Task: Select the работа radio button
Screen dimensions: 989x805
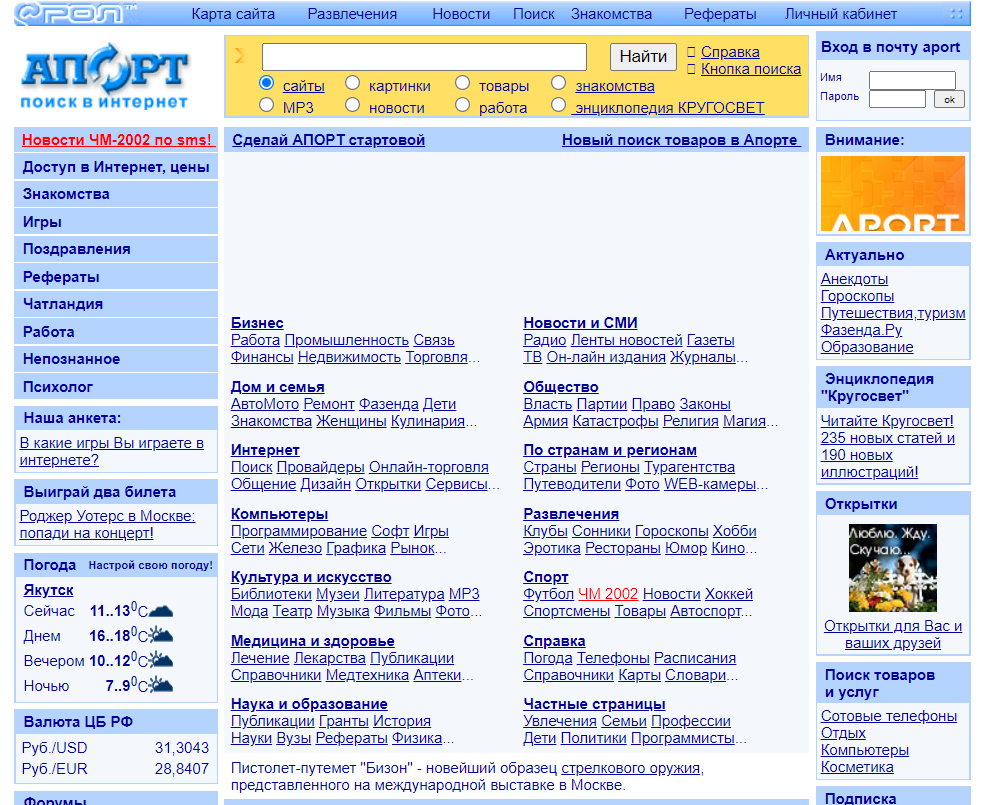Action: tap(463, 105)
